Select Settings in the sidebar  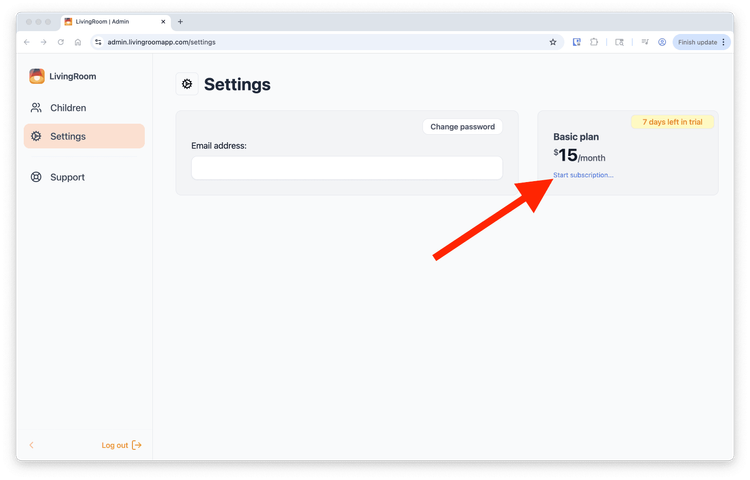(68, 136)
